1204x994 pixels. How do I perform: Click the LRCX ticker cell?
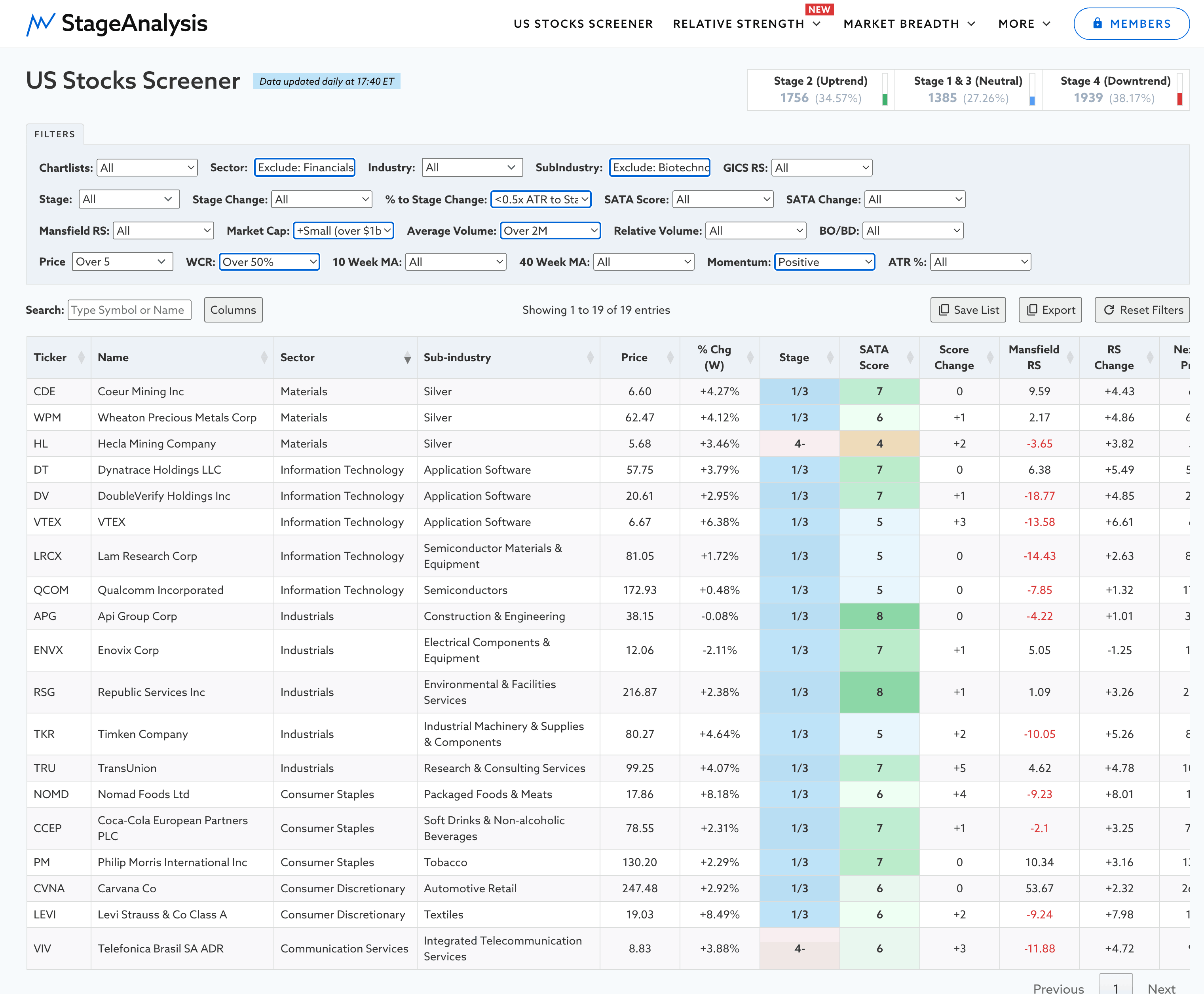pos(59,556)
